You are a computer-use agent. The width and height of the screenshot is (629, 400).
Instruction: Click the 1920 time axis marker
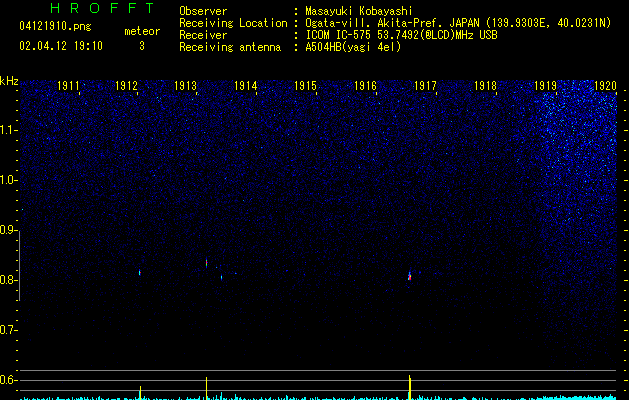pyautogui.click(x=605, y=86)
